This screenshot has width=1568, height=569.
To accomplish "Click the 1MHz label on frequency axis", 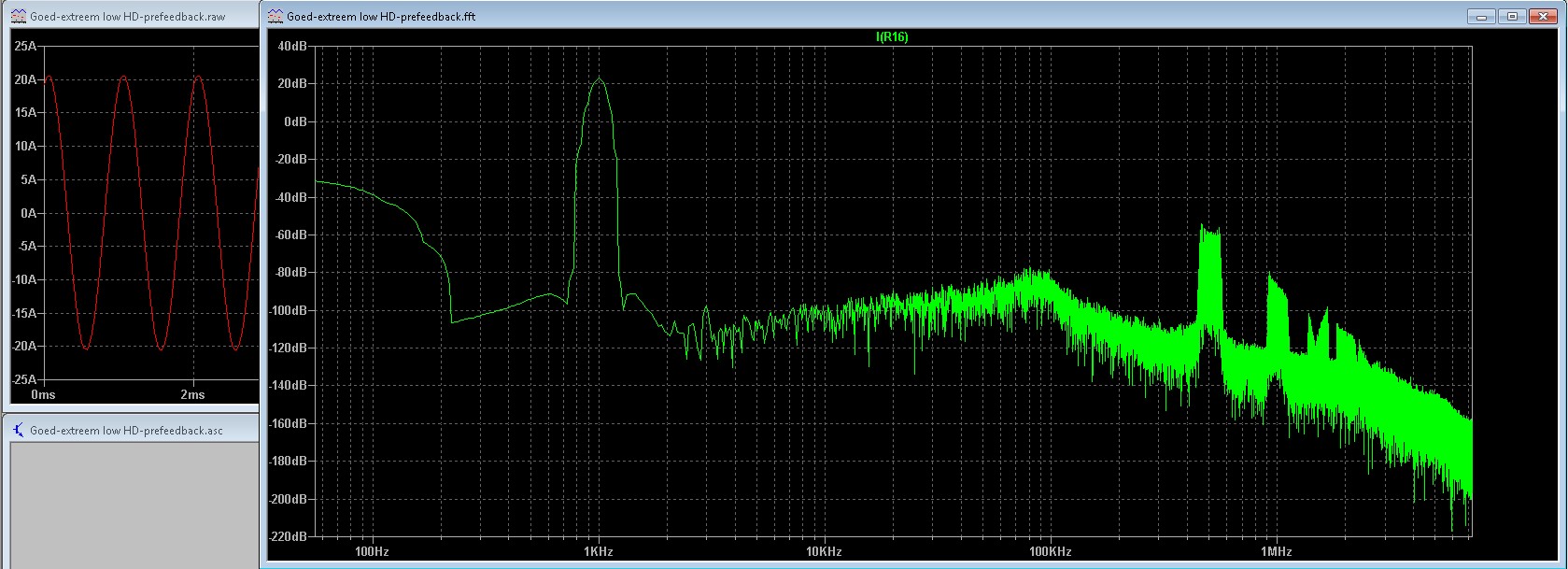I will click(1278, 551).
